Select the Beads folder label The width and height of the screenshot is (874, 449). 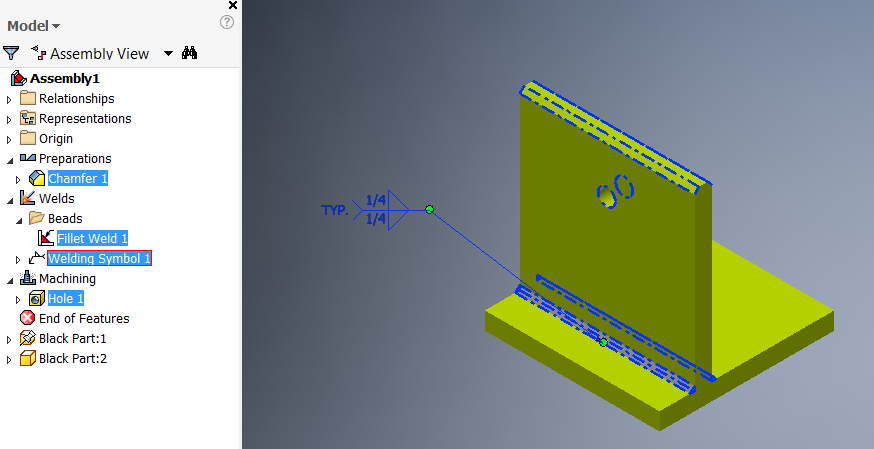[65, 219]
